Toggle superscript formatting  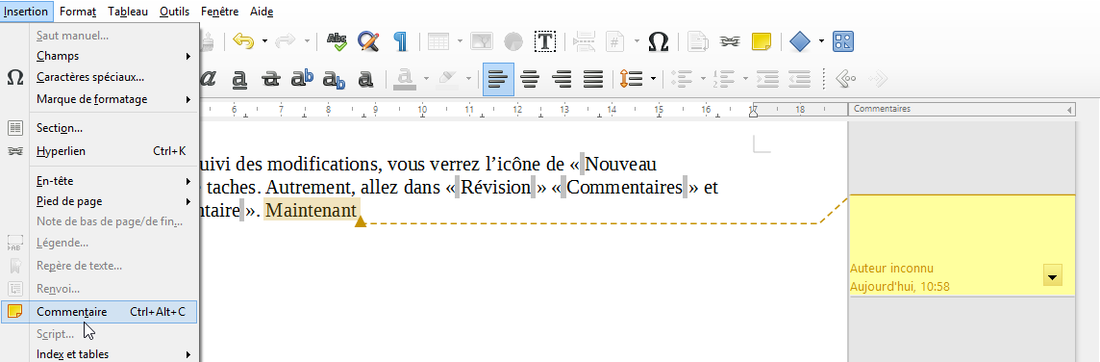[302, 79]
